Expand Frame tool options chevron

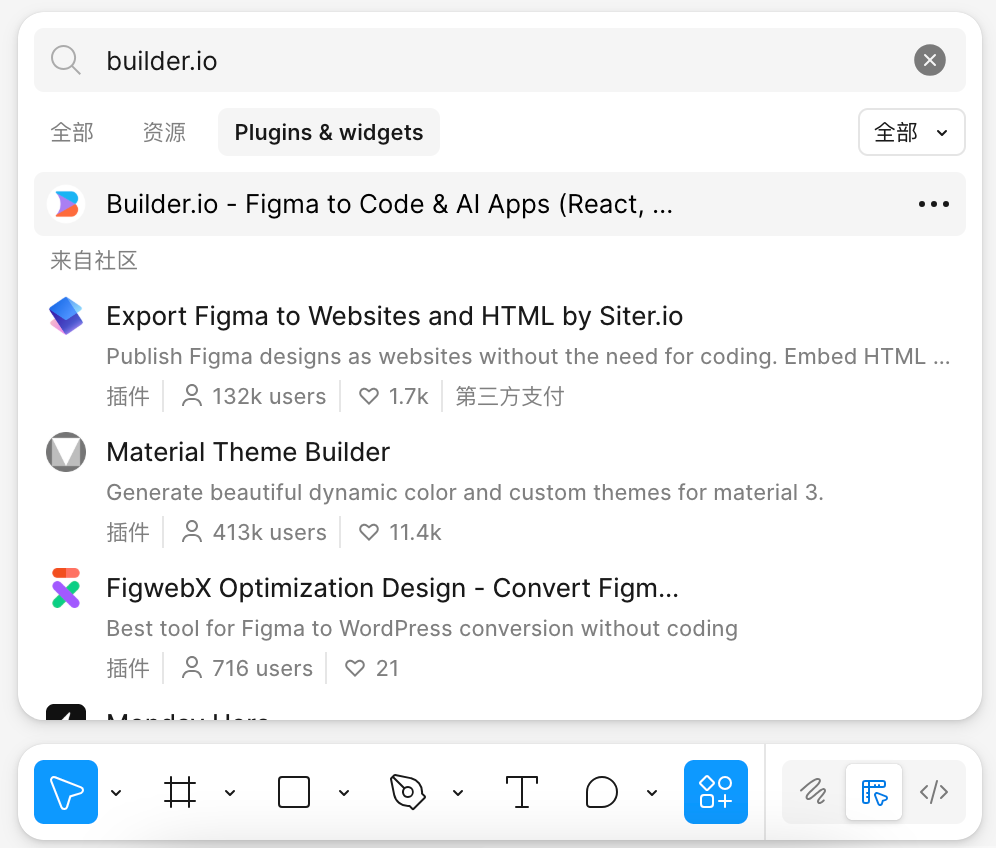pos(230,792)
